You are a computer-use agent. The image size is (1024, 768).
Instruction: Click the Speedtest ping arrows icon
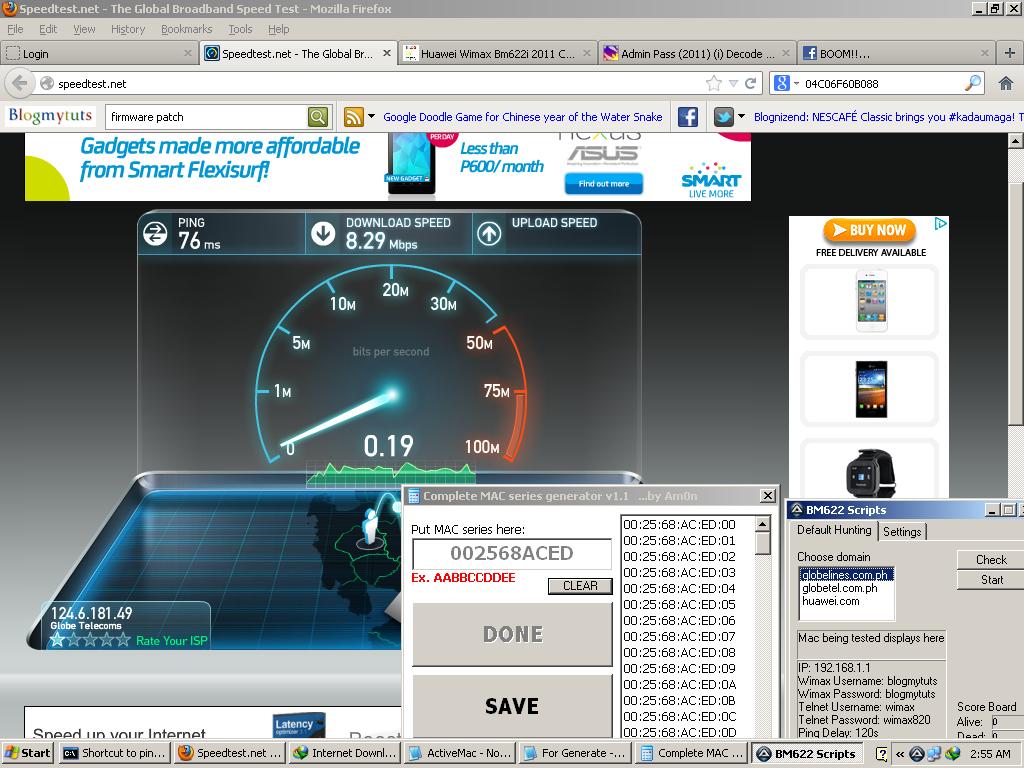[x=155, y=234]
